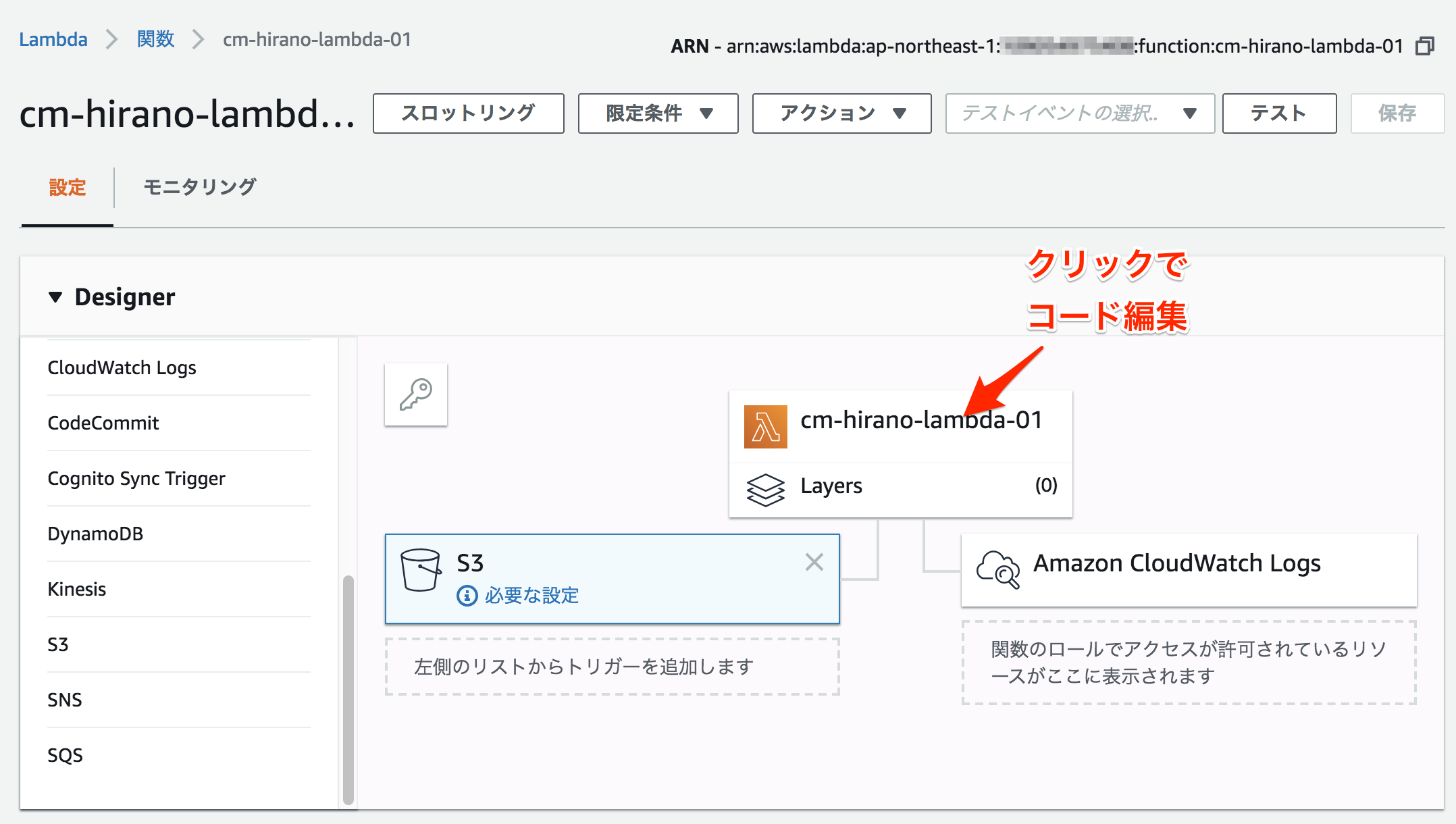
Task: Click the truncated cm-hirano-lambd… page title
Action: (x=187, y=113)
